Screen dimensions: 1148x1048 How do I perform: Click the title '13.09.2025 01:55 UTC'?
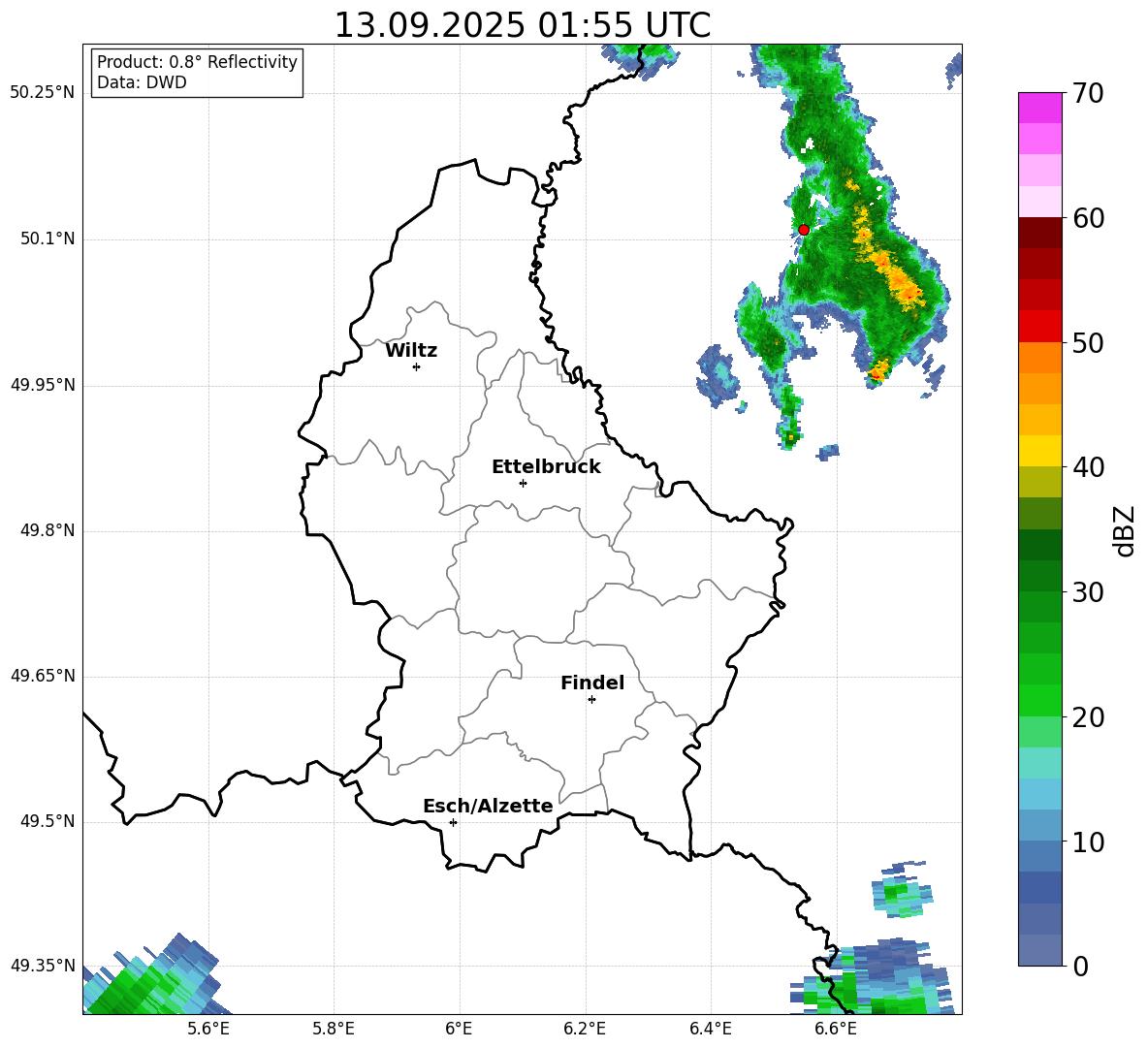(522, 25)
